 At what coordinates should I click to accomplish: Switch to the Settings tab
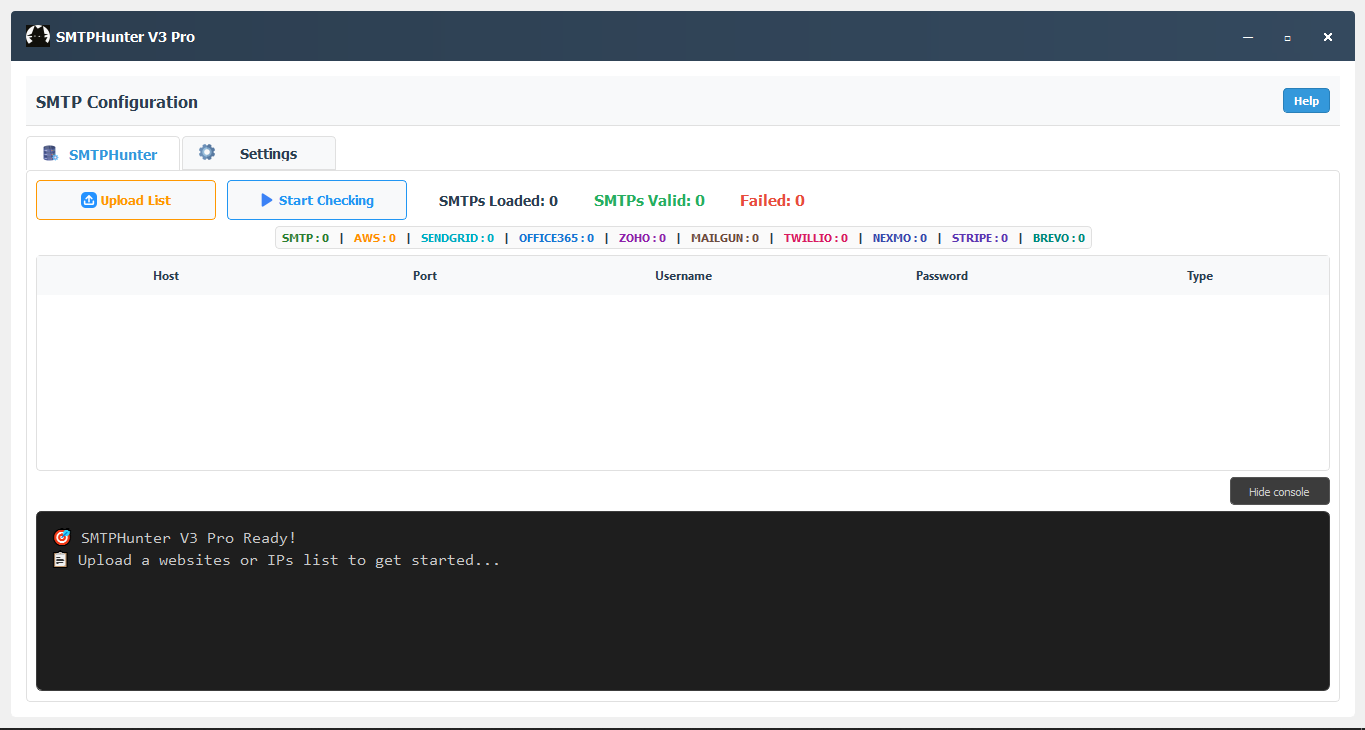(259, 154)
